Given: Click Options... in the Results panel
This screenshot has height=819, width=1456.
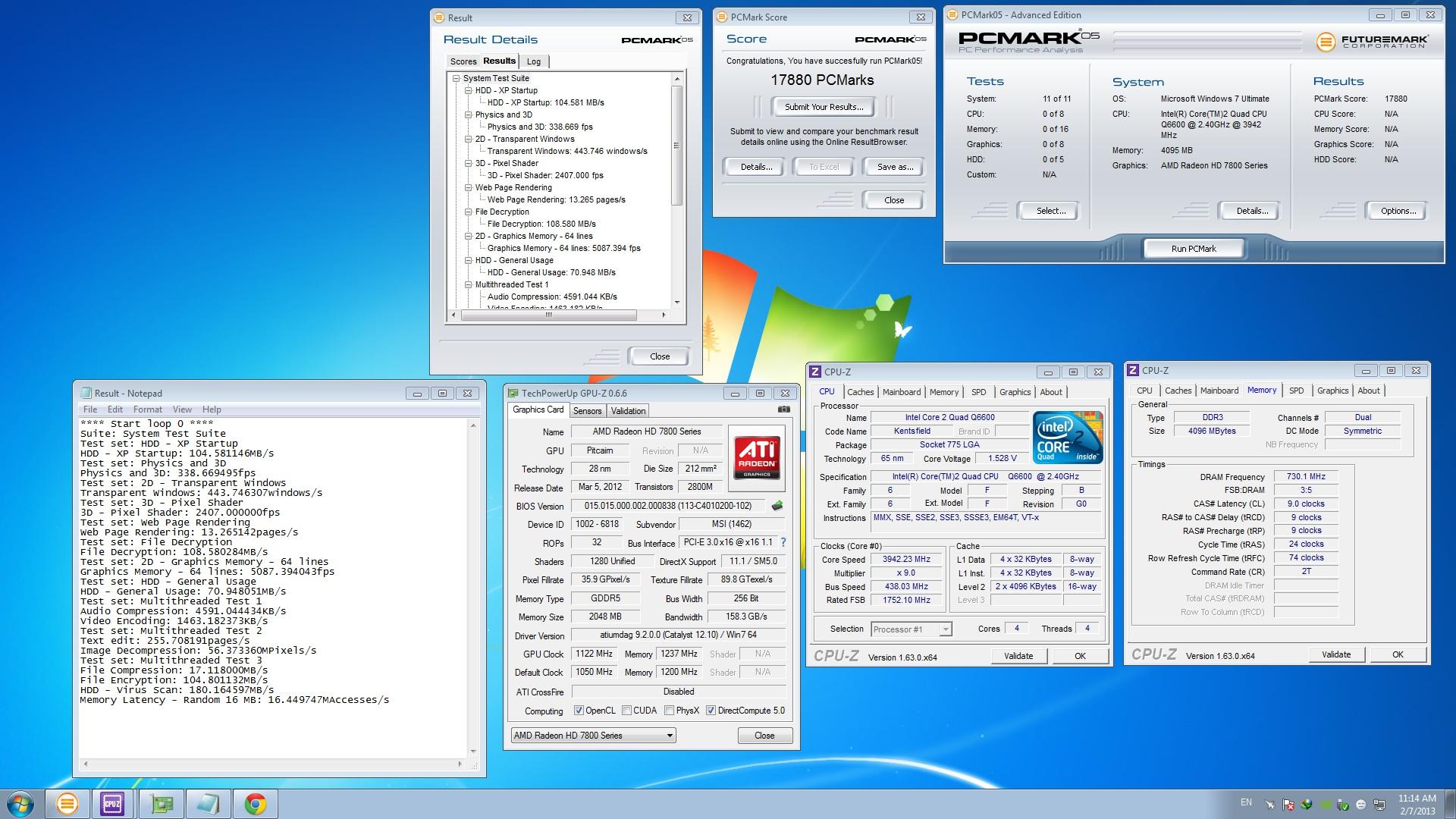Looking at the screenshot, I should point(1398,211).
